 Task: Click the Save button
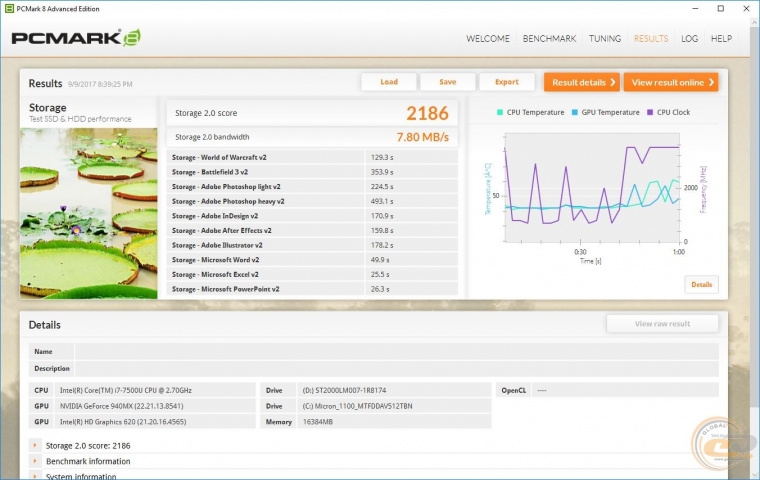pyautogui.click(x=447, y=82)
